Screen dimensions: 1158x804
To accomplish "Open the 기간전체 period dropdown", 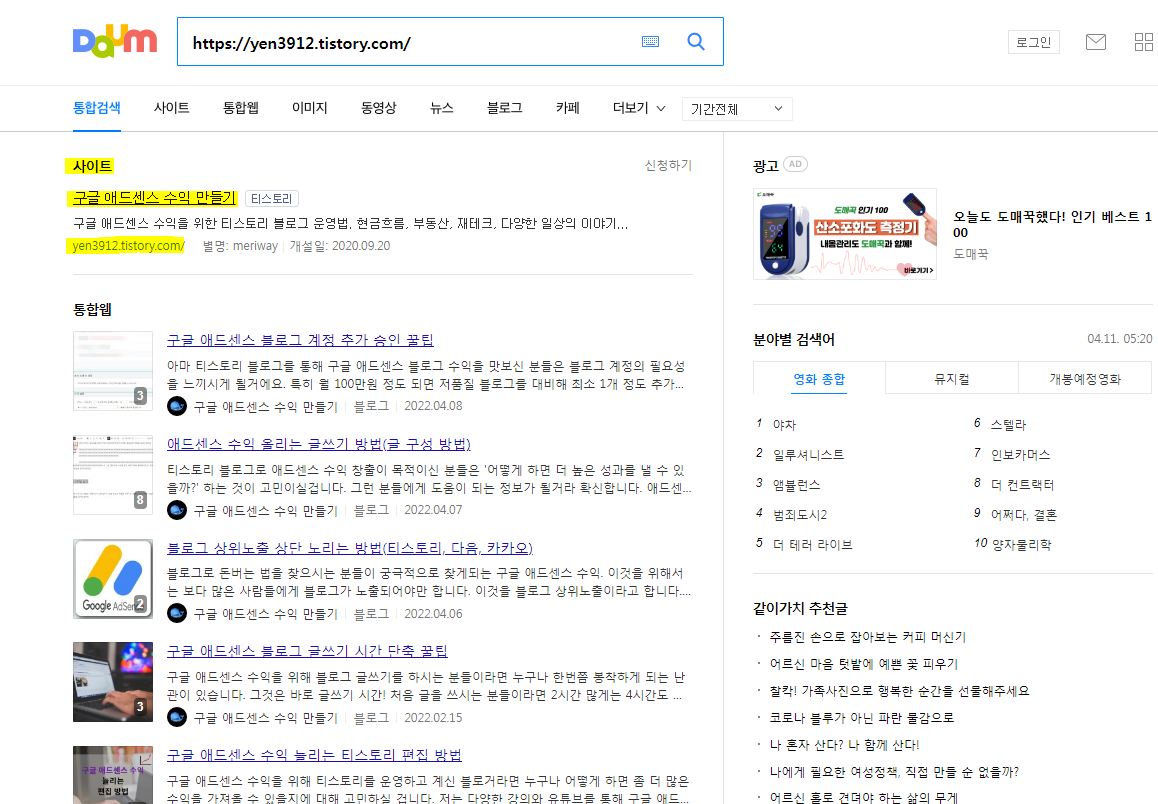I will click(737, 109).
